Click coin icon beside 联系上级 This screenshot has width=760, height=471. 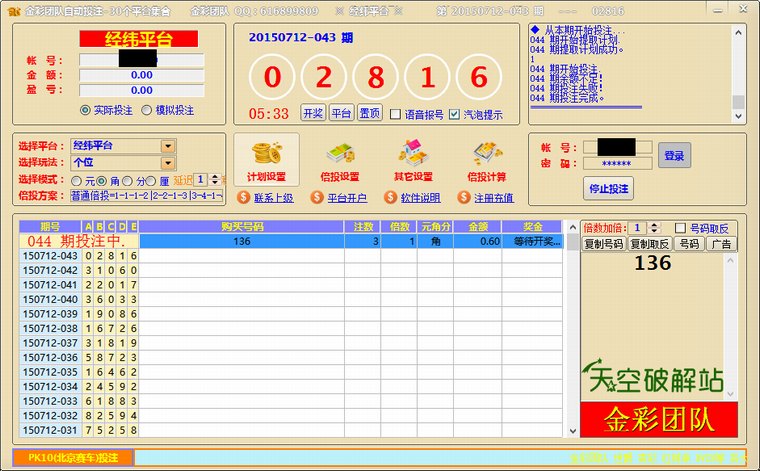point(243,197)
